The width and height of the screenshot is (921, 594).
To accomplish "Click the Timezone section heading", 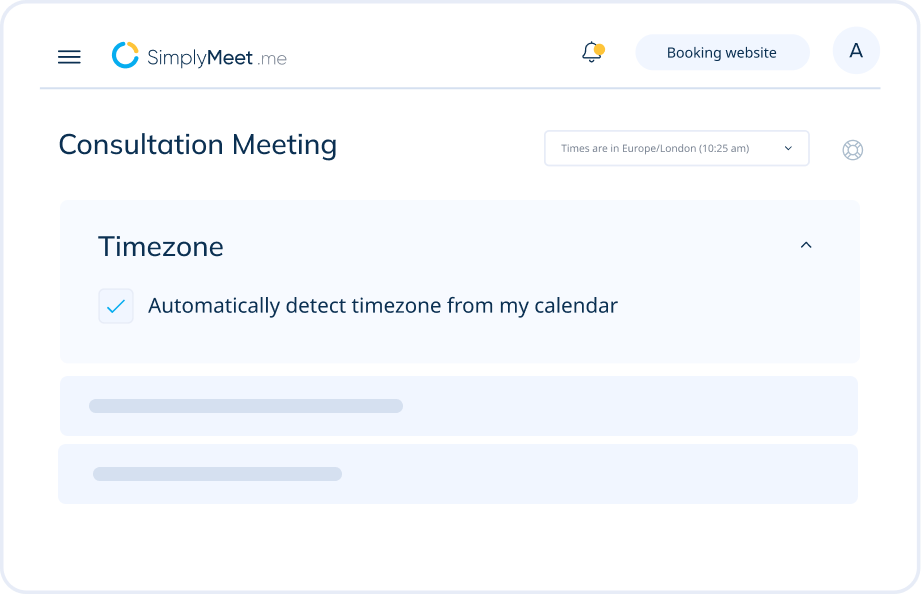I will [x=160, y=246].
